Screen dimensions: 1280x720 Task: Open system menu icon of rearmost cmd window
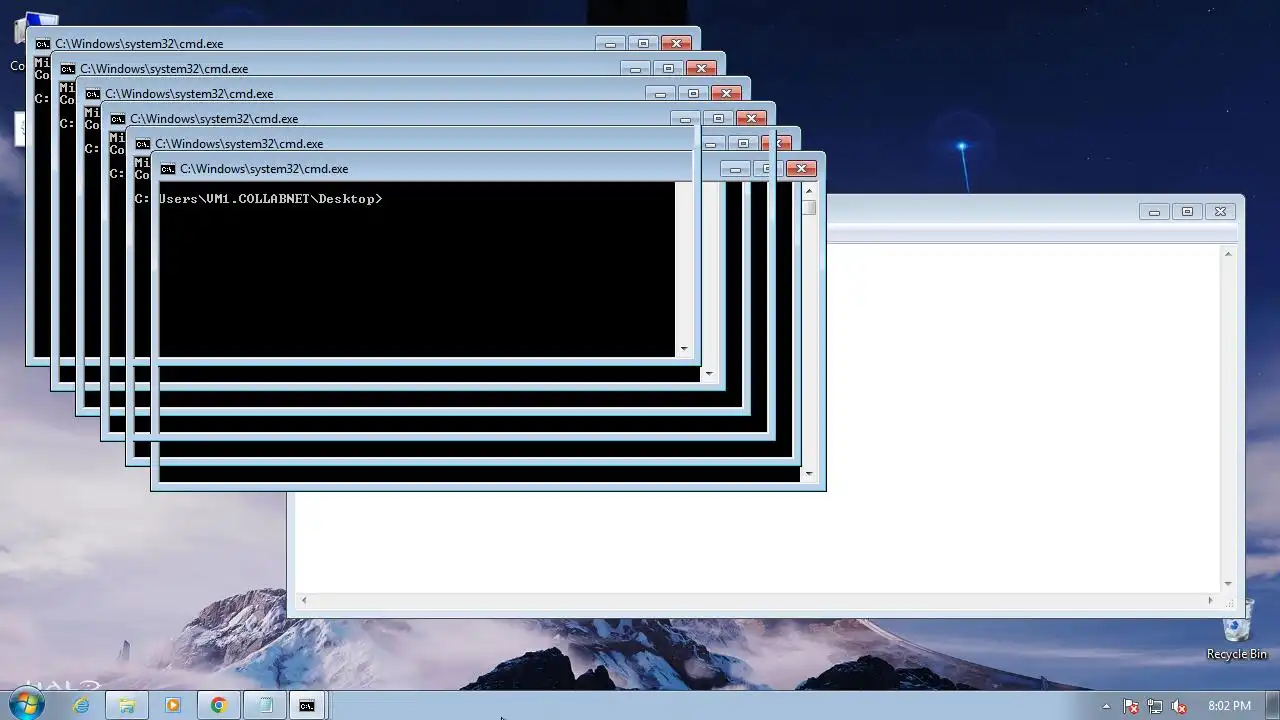[43, 44]
